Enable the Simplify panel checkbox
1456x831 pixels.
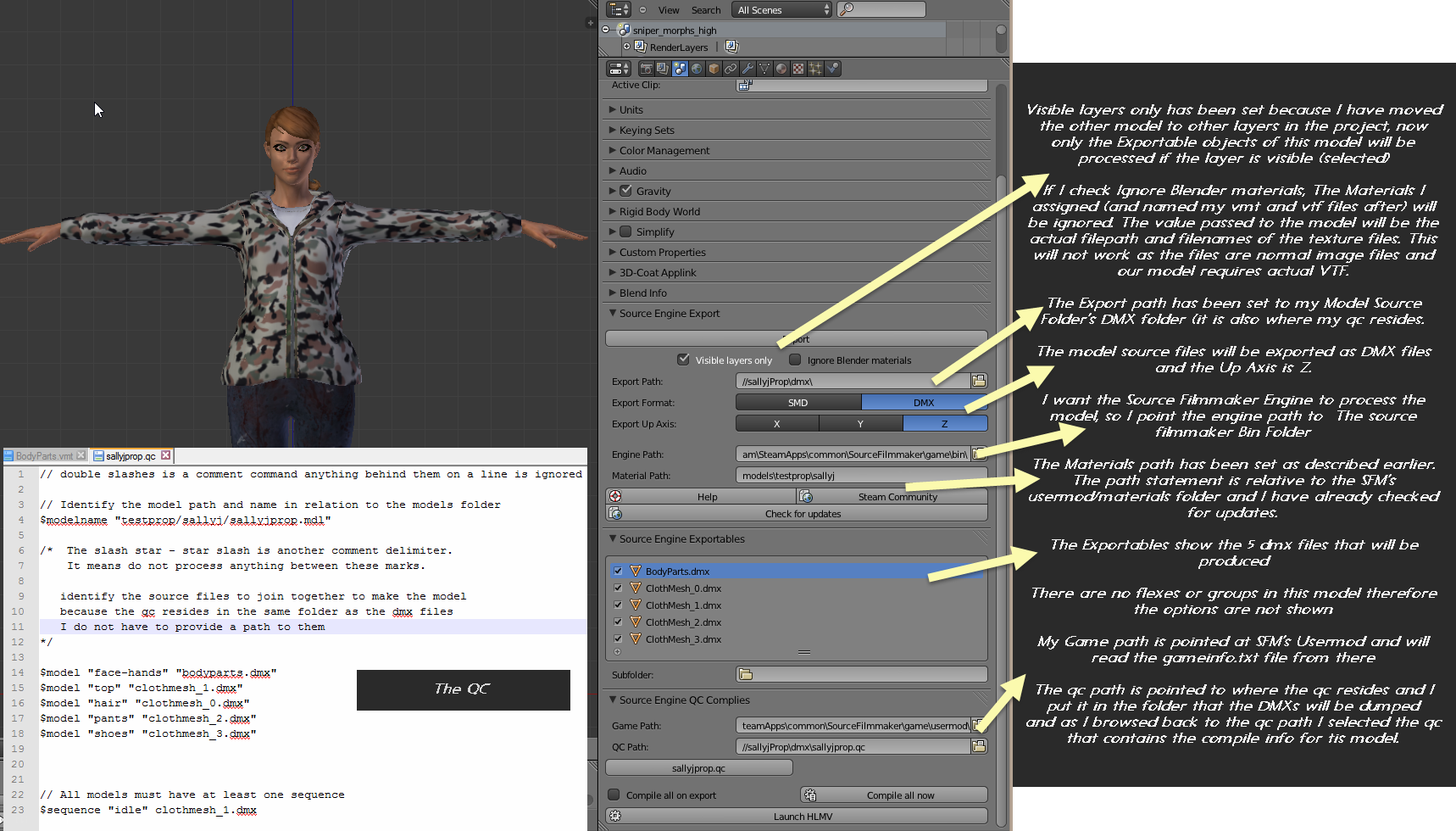(x=625, y=231)
